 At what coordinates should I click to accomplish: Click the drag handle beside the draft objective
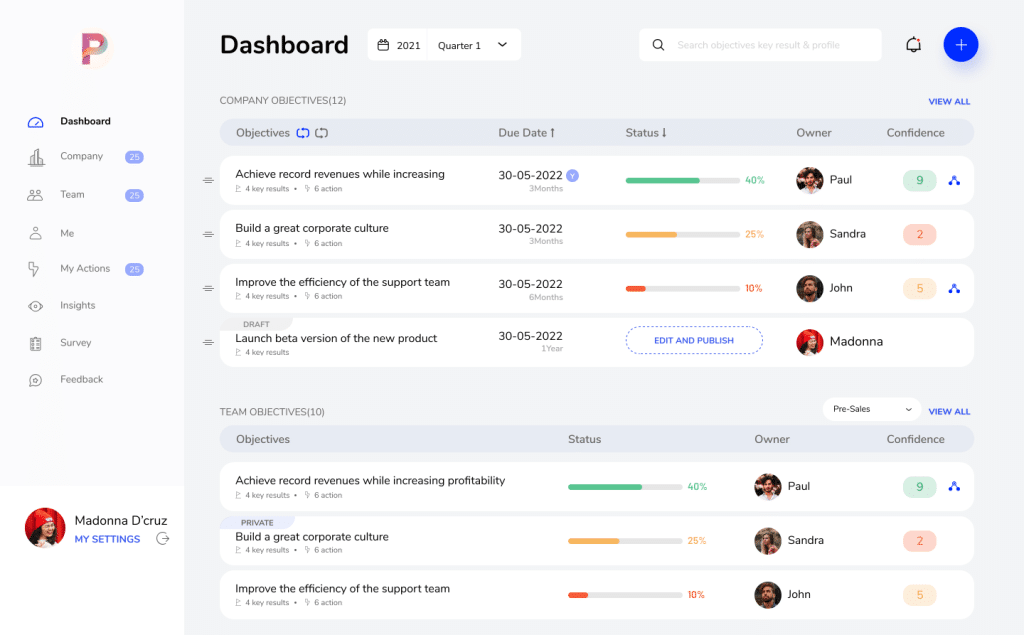pyautogui.click(x=208, y=340)
